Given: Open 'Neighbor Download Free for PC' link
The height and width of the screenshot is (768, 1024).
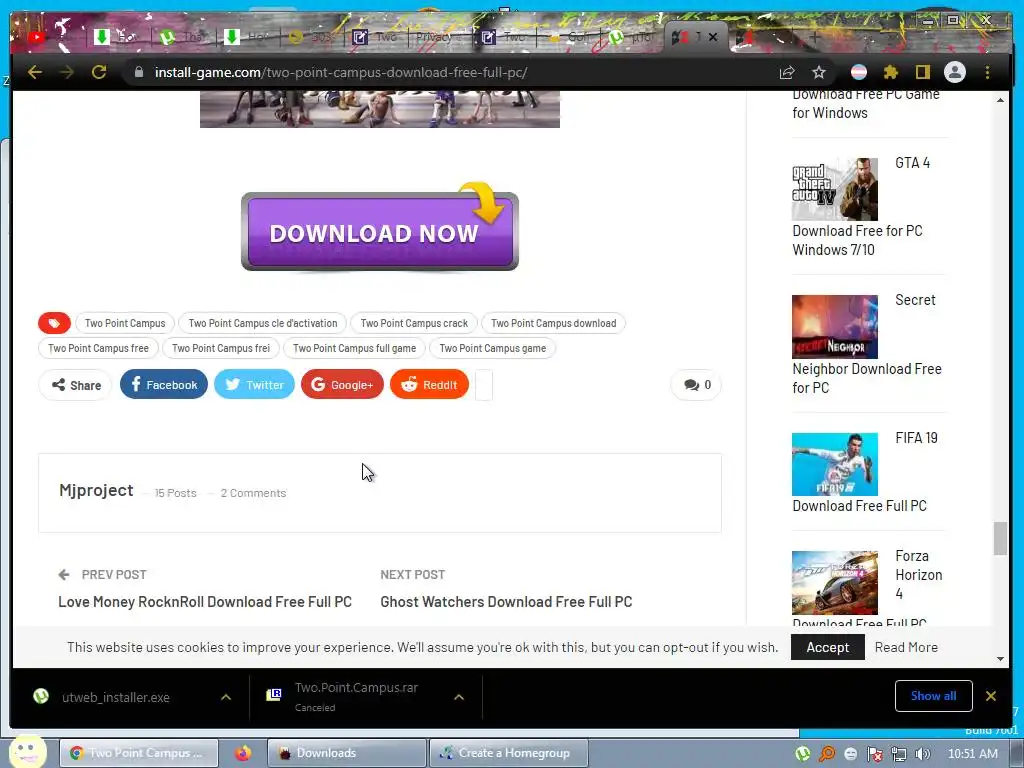Looking at the screenshot, I should coord(867,378).
